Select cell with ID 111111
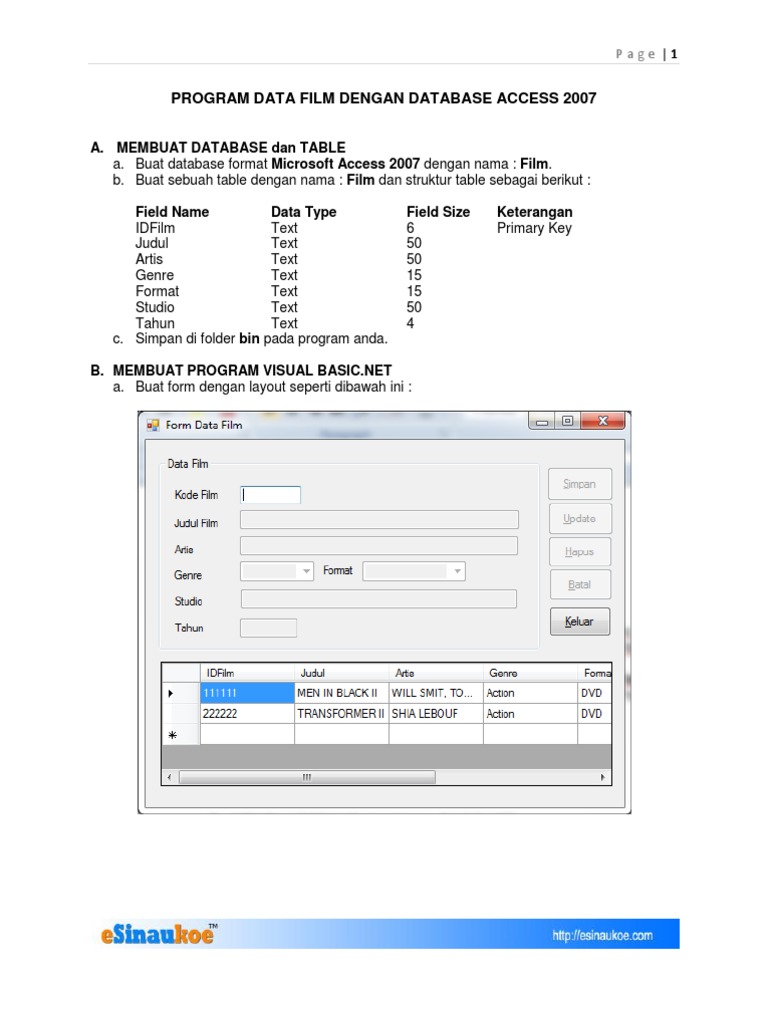The height and width of the screenshot is (1024, 768). tap(247, 693)
